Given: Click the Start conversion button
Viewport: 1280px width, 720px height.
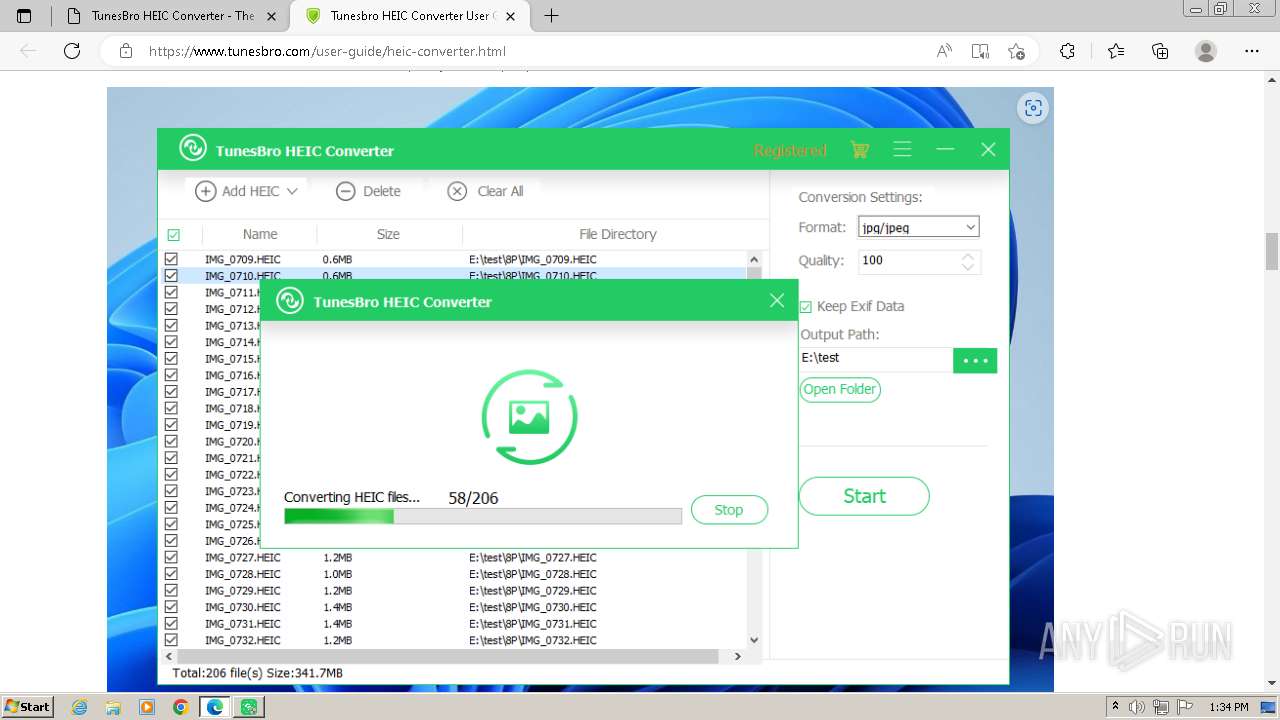Looking at the screenshot, I should tap(864, 496).
